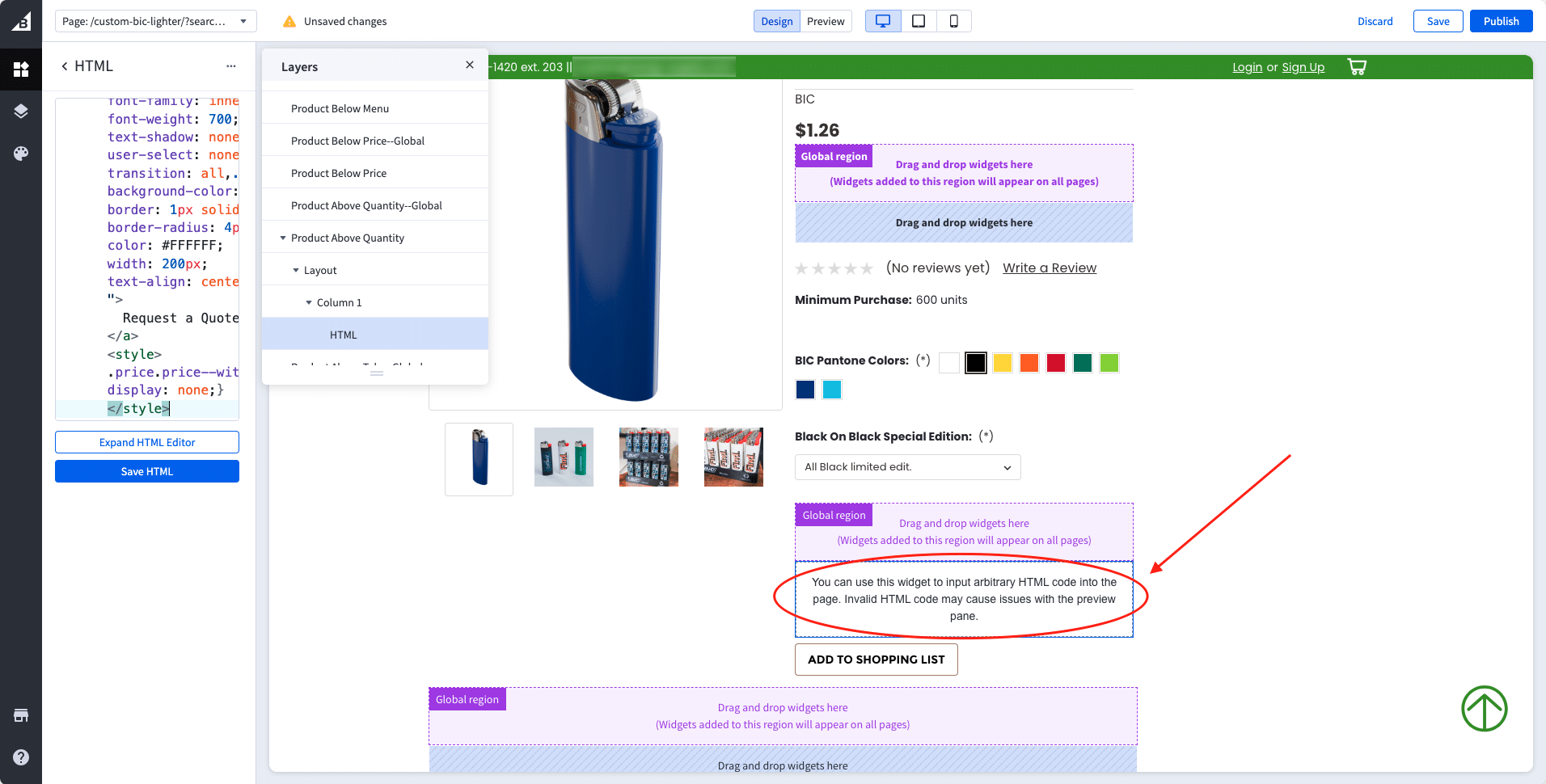Viewport: 1546px width, 784px height.
Task: Click the back arrow next to HTML
Action: tap(65, 66)
